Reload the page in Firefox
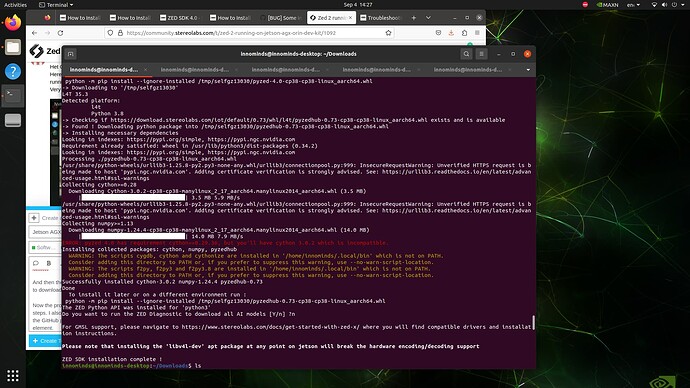Image resolution: width=690 pixels, height=388 pixels. (60, 33)
